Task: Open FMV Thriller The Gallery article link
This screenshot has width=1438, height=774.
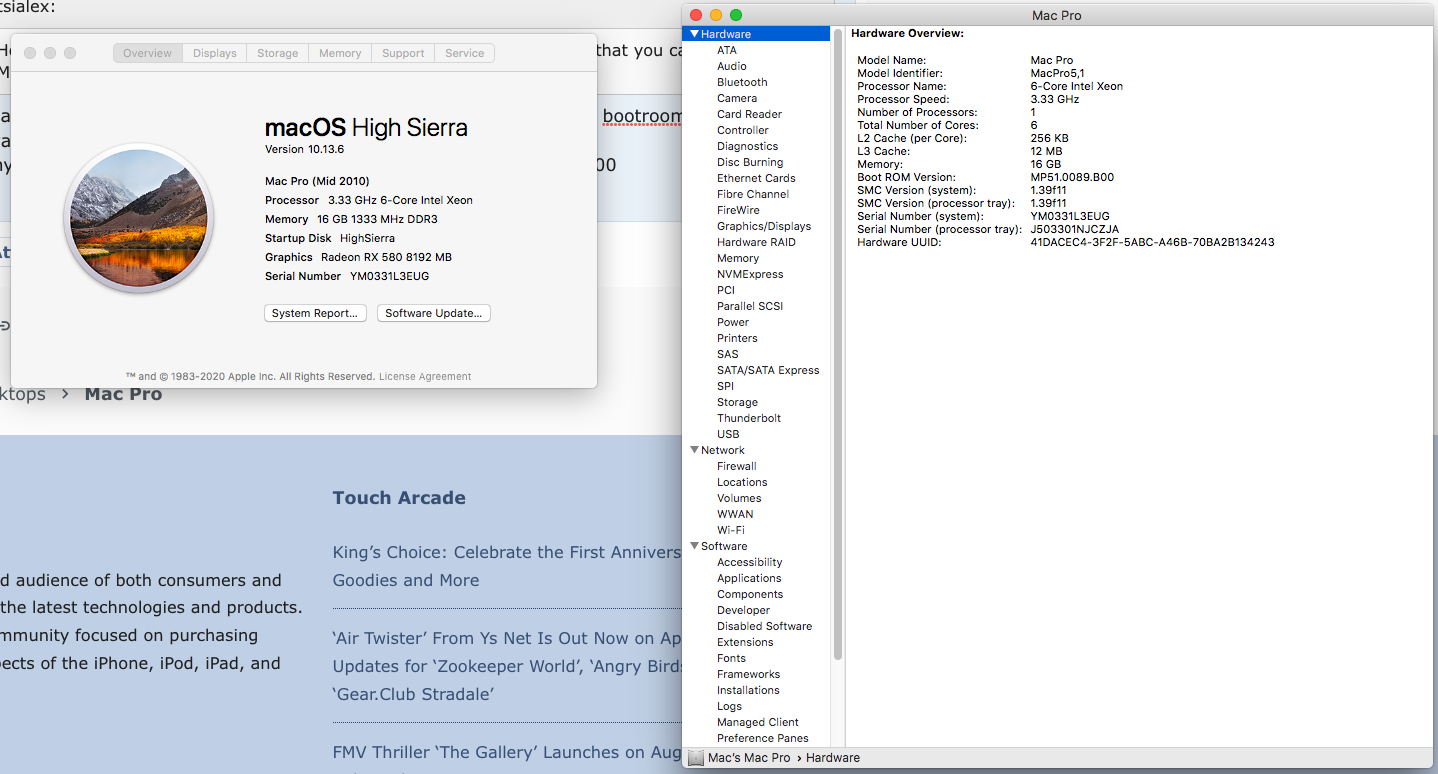Action: 506,752
